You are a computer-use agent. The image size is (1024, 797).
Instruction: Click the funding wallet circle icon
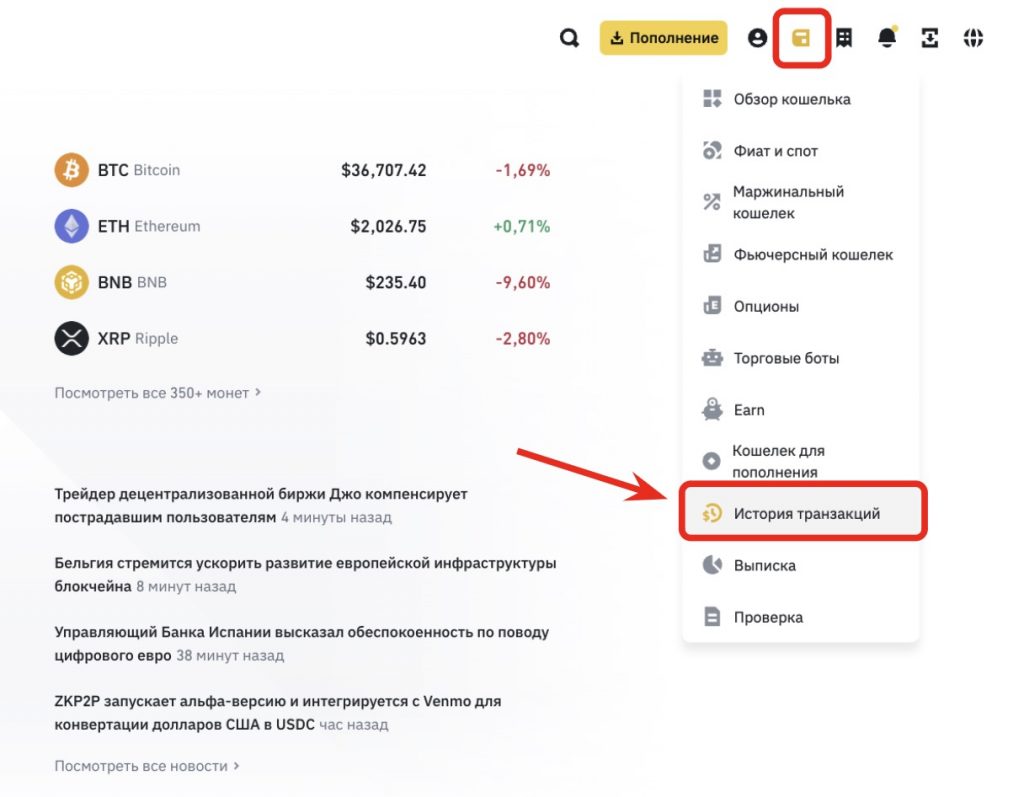pos(711,461)
